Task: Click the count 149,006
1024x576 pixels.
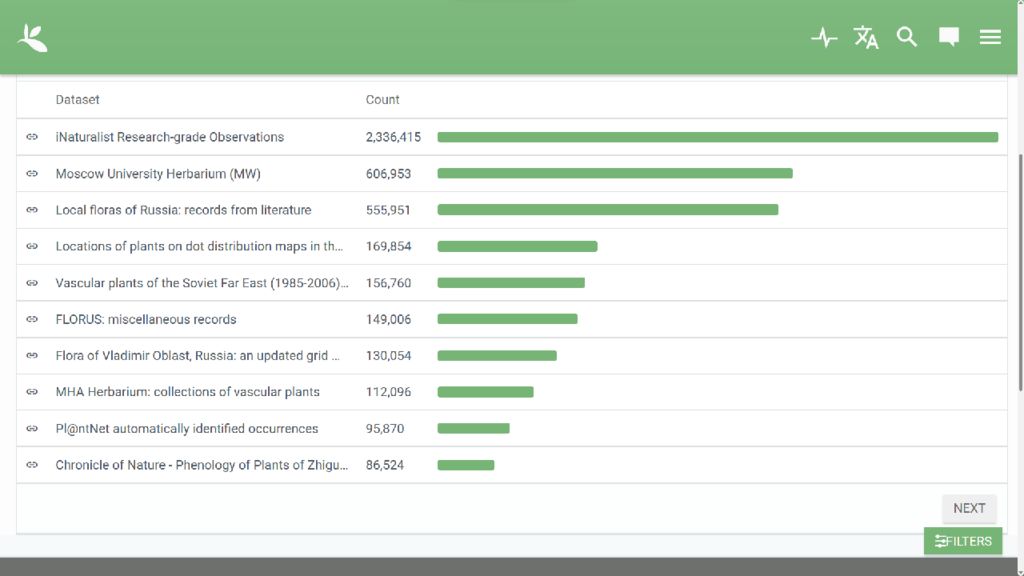Action: click(x=388, y=319)
